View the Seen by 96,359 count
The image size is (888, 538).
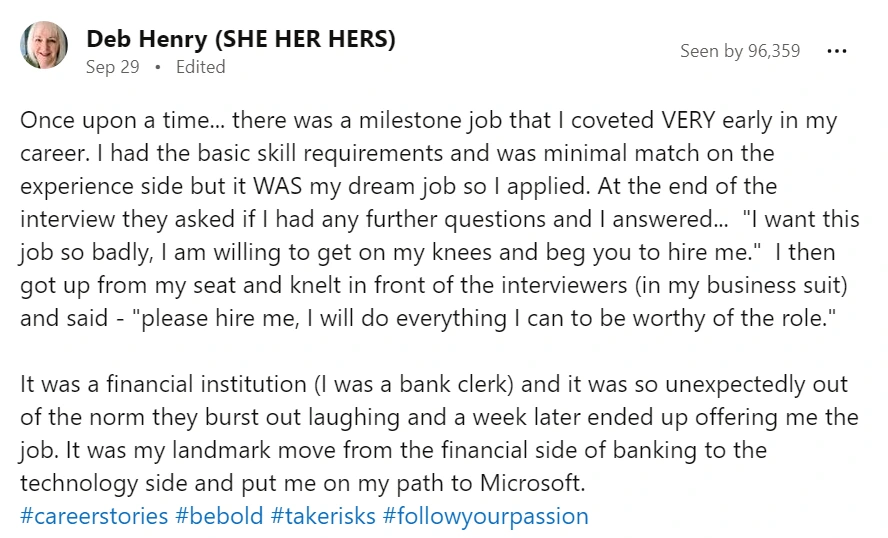coord(739,51)
